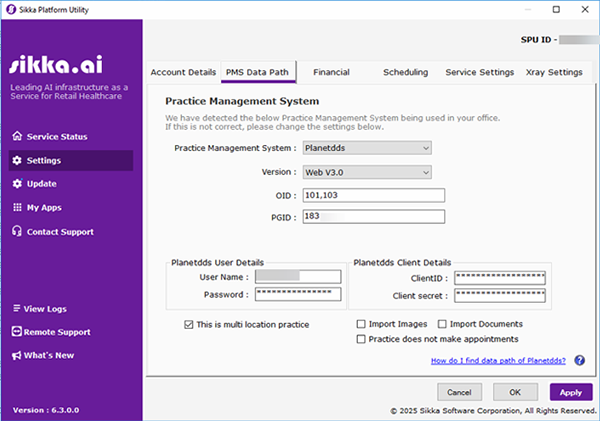Image resolution: width=600 pixels, height=421 pixels.
Task: Click the View Logs lines icon
Action: tap(16, 308)
